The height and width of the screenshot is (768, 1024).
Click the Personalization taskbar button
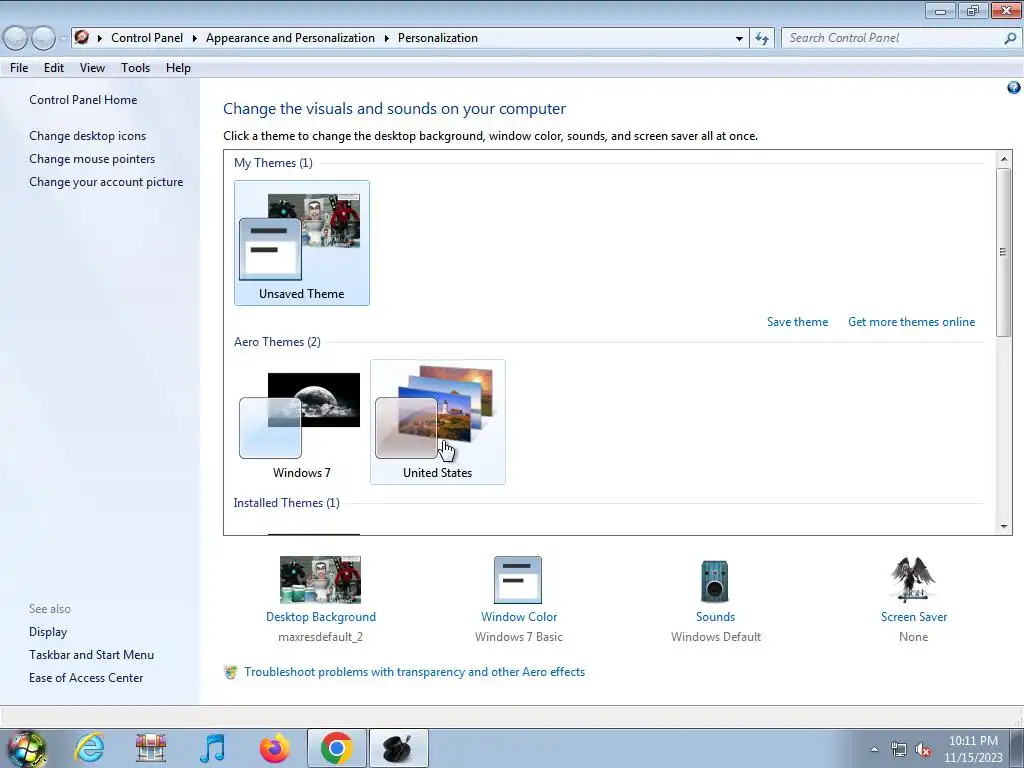pos(398,748)
